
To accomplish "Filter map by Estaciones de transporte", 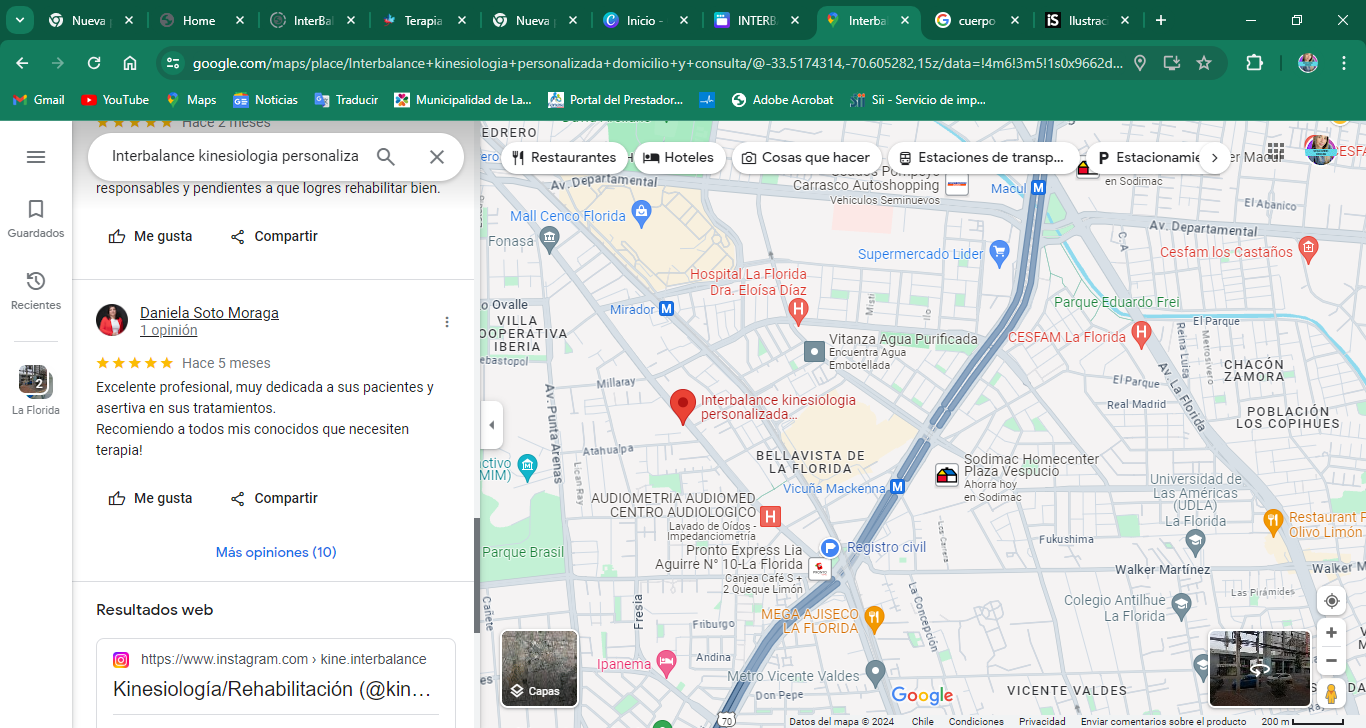I will (x=982, y=157).
